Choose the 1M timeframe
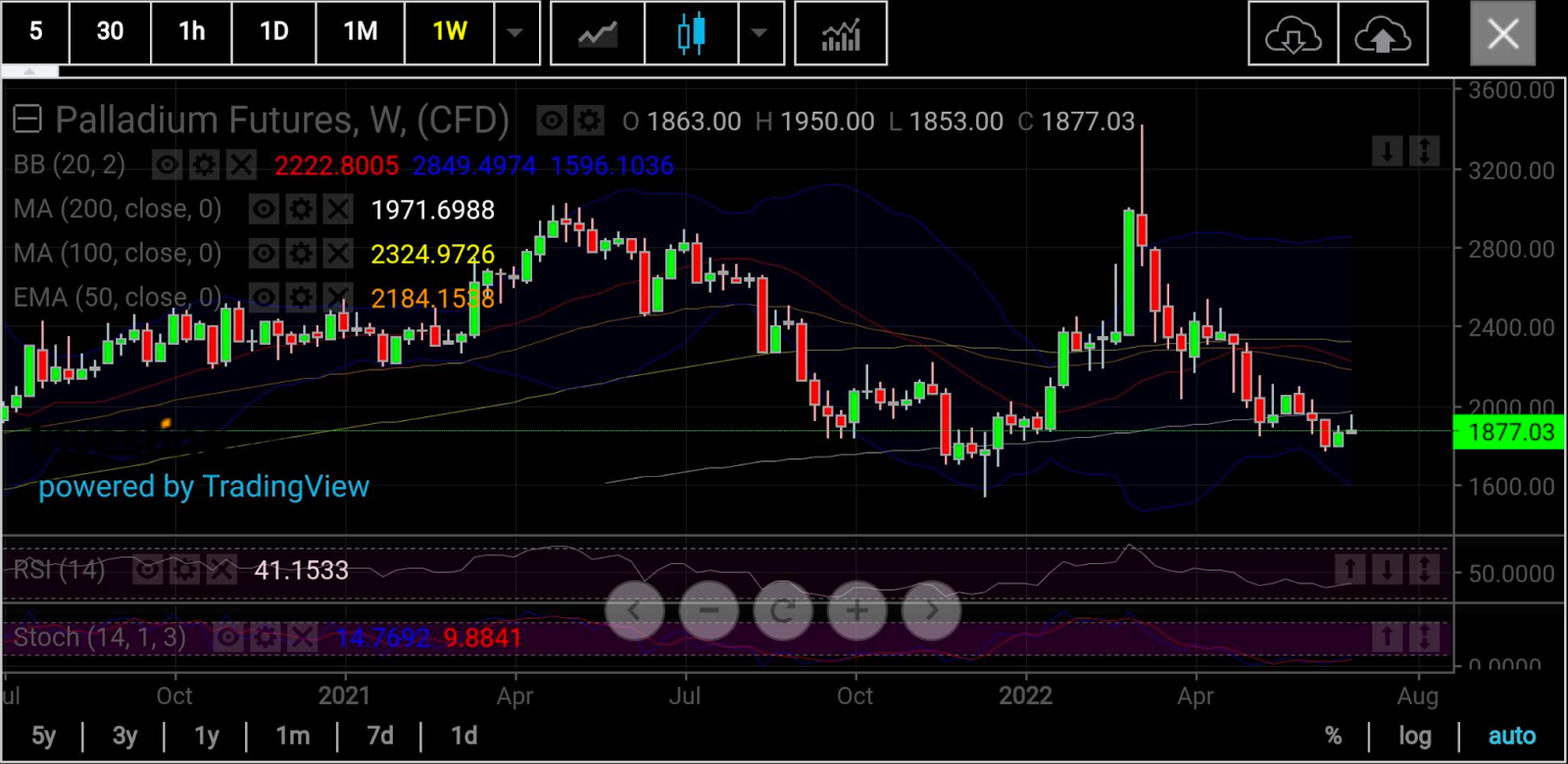Viewport: 1568px width, 764px height. 360,32
